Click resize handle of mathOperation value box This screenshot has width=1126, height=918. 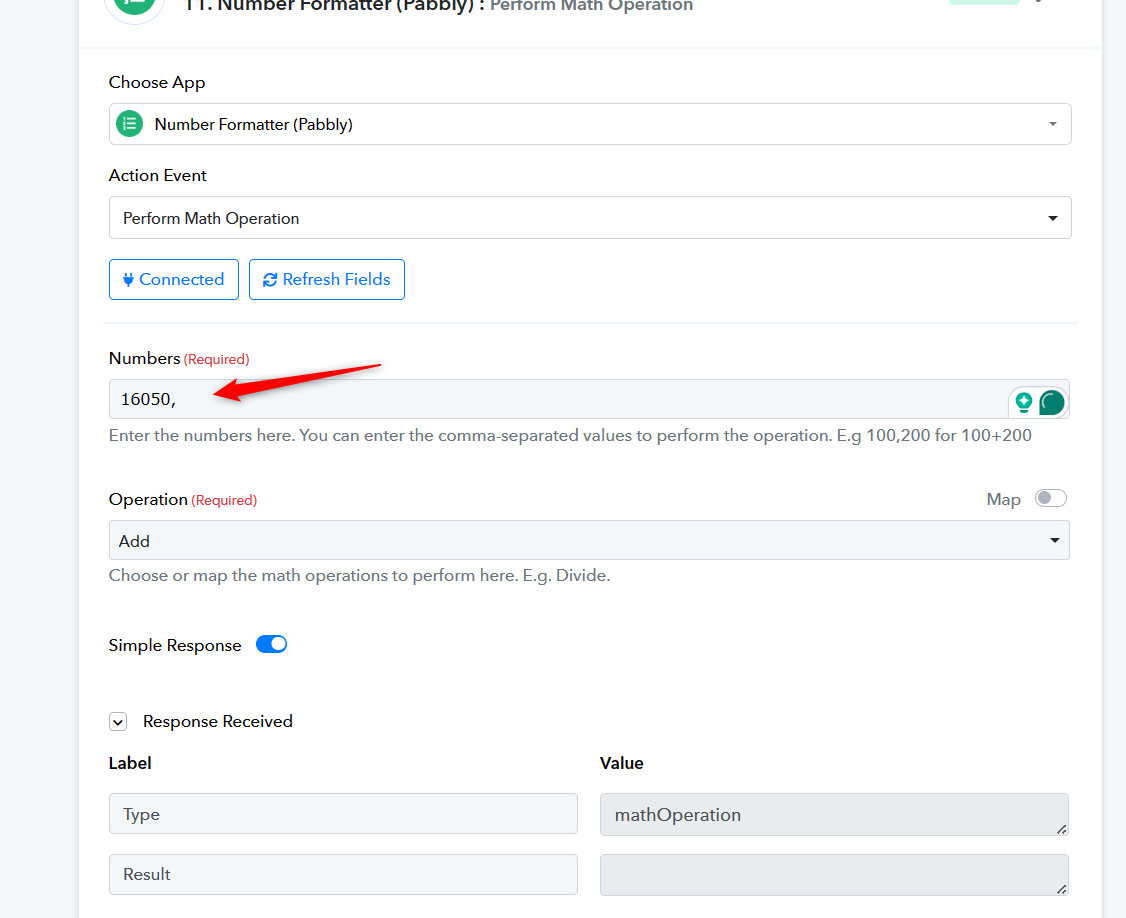1061,829
